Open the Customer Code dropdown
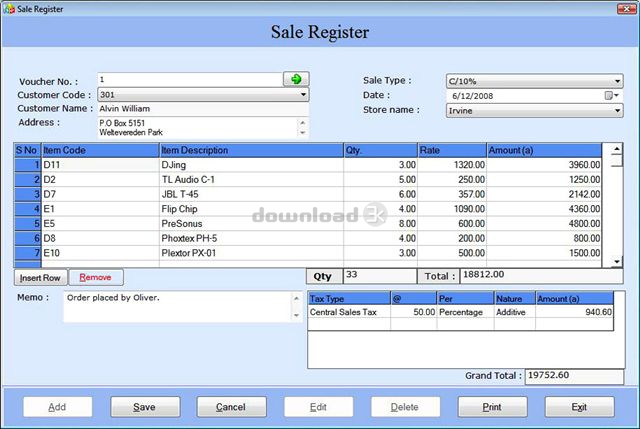The image size is (640, 429). click(303, 95)
